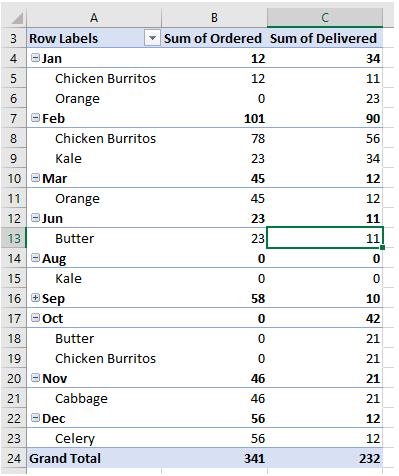Collapse the Jan group
Screen dimensions: 399x476
(x=35, y=58)
